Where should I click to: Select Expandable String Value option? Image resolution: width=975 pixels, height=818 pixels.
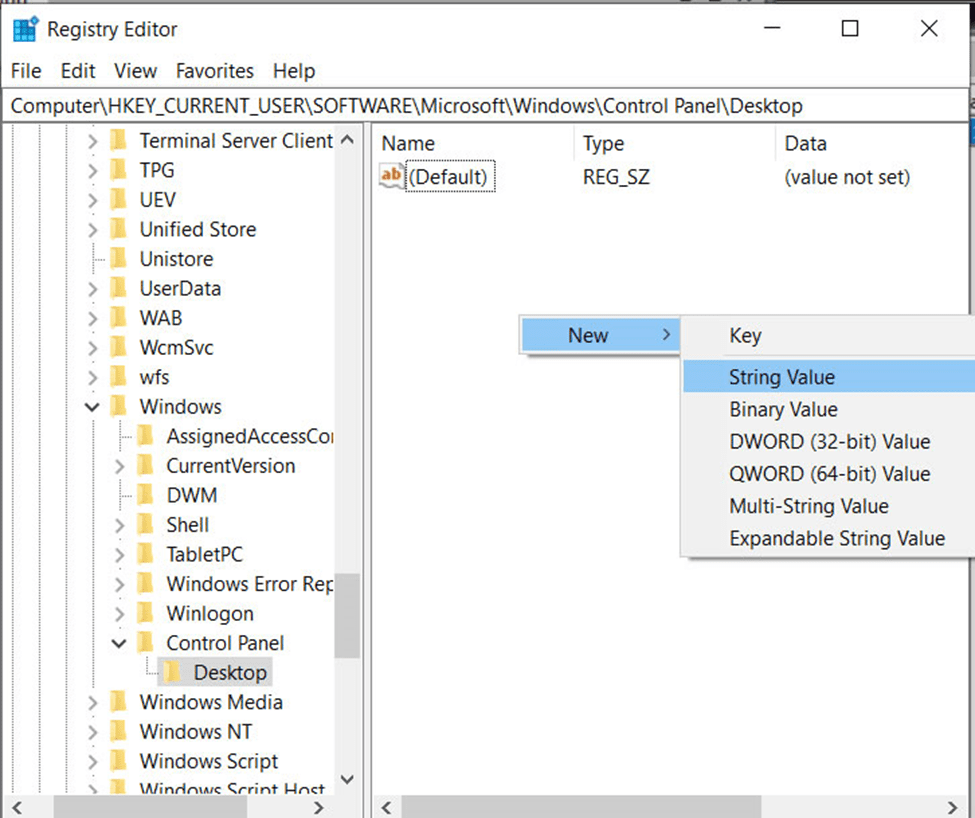tap(836, 539)
